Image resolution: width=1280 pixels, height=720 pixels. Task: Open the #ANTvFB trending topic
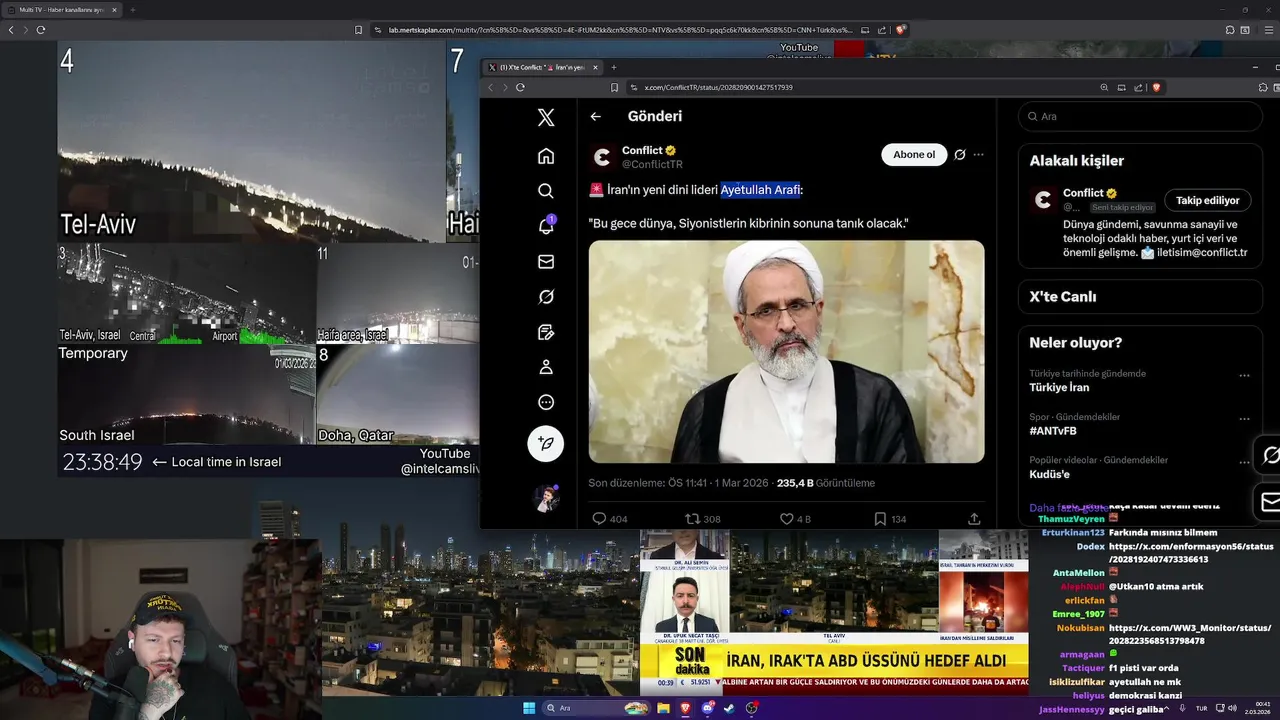click(1053, 431)
